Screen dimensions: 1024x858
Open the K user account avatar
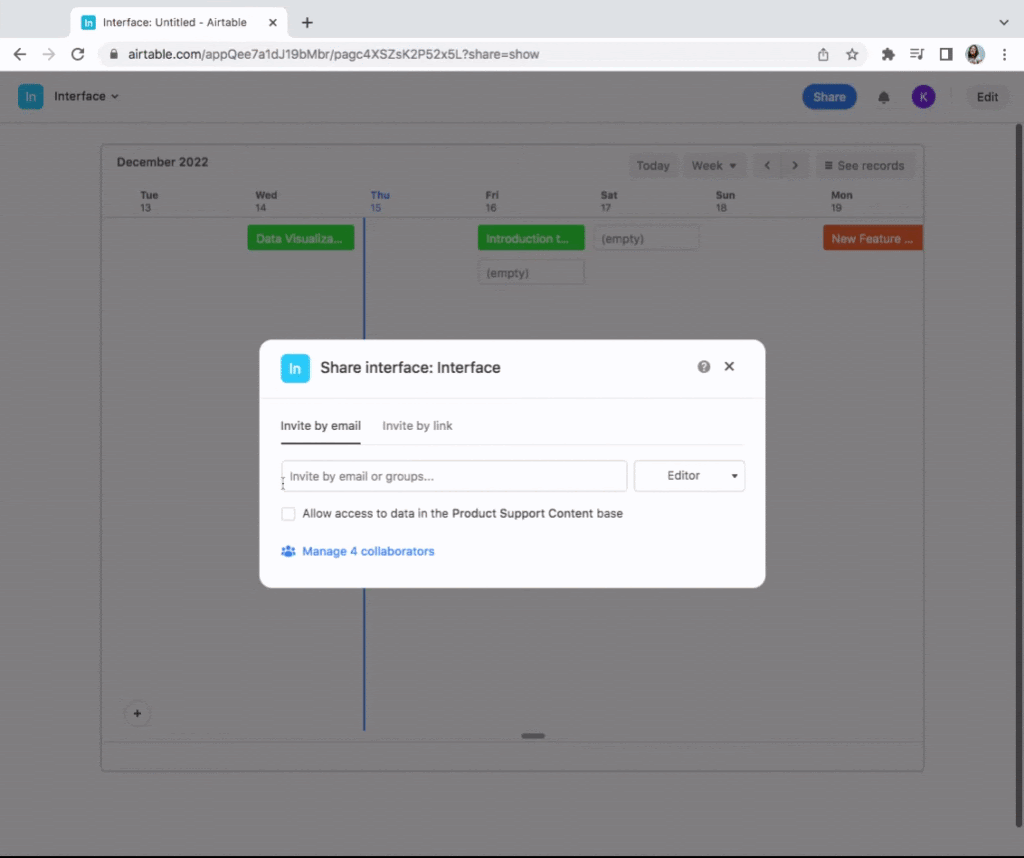click(x=923, y=97)
